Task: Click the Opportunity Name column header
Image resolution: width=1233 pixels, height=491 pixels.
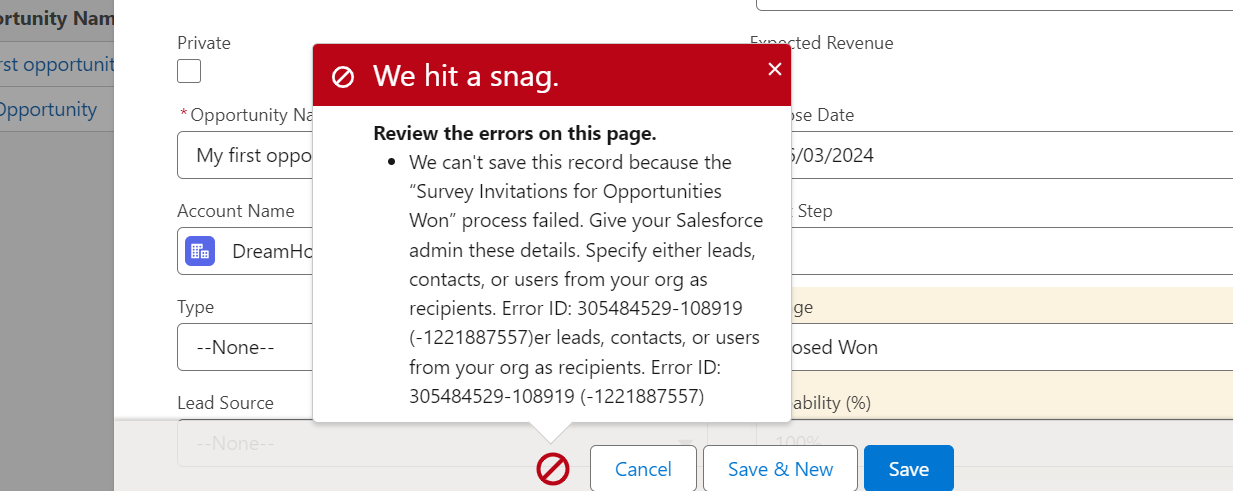Action: click(57, 18)
